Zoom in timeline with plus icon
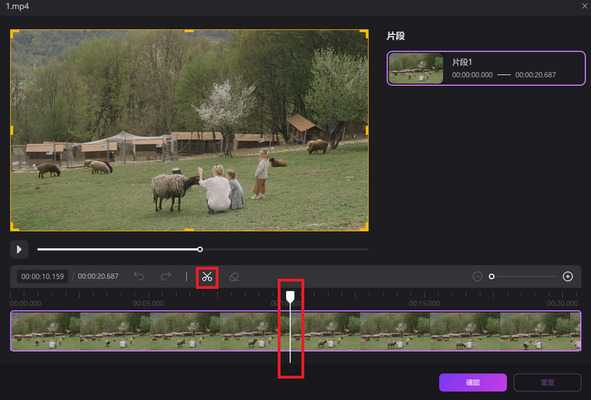 coord(568,276)
